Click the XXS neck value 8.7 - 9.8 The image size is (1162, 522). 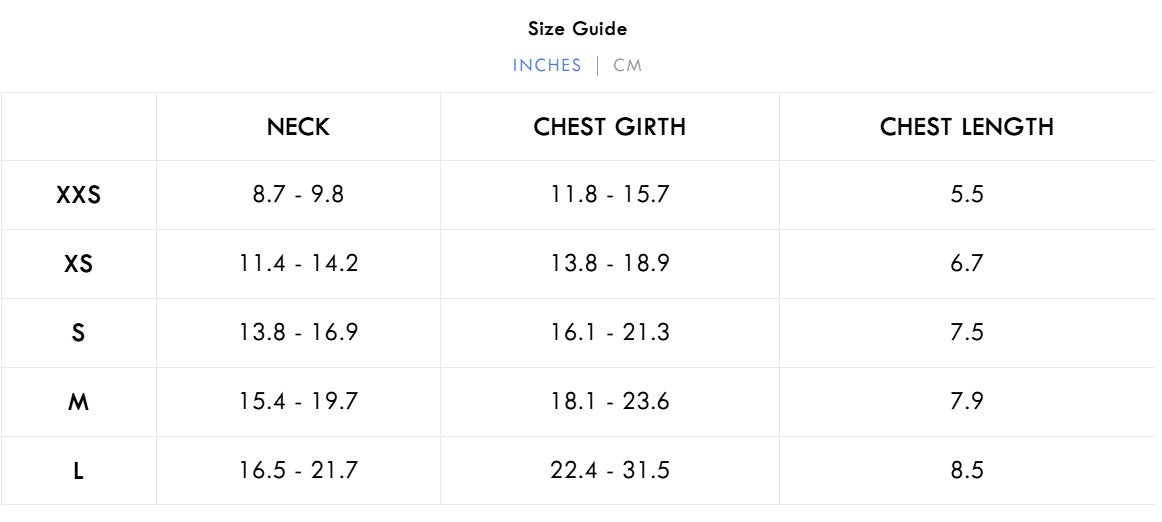point(298,195)
